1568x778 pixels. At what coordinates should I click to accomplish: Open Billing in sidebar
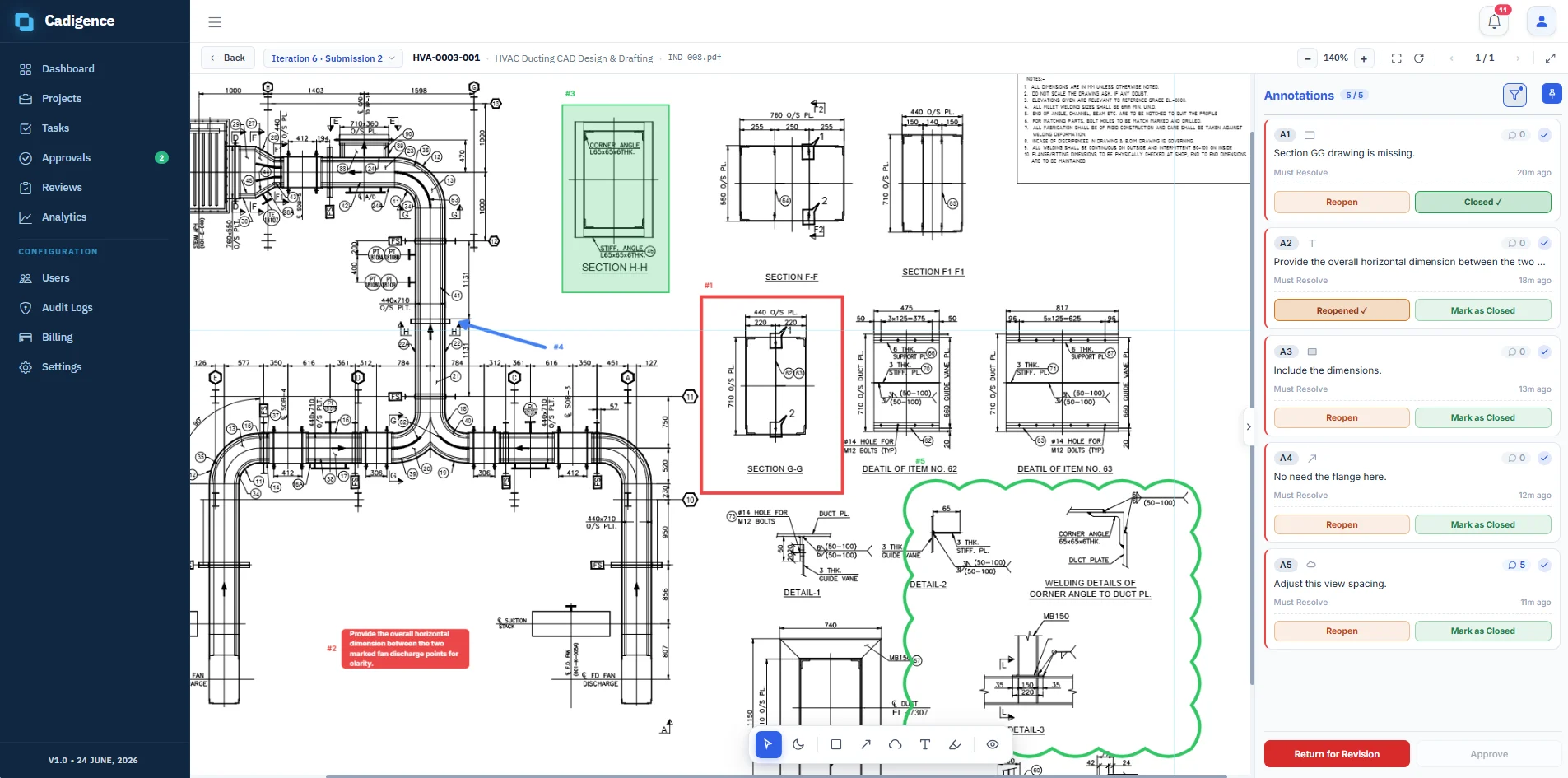coord(95,338)
